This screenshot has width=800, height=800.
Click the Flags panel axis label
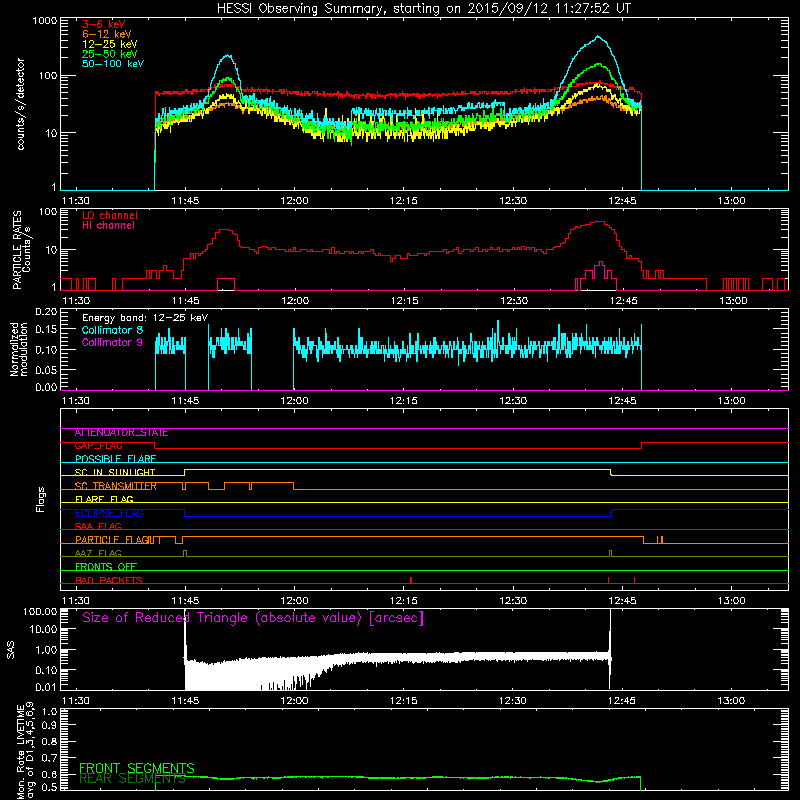pos(41,500)
